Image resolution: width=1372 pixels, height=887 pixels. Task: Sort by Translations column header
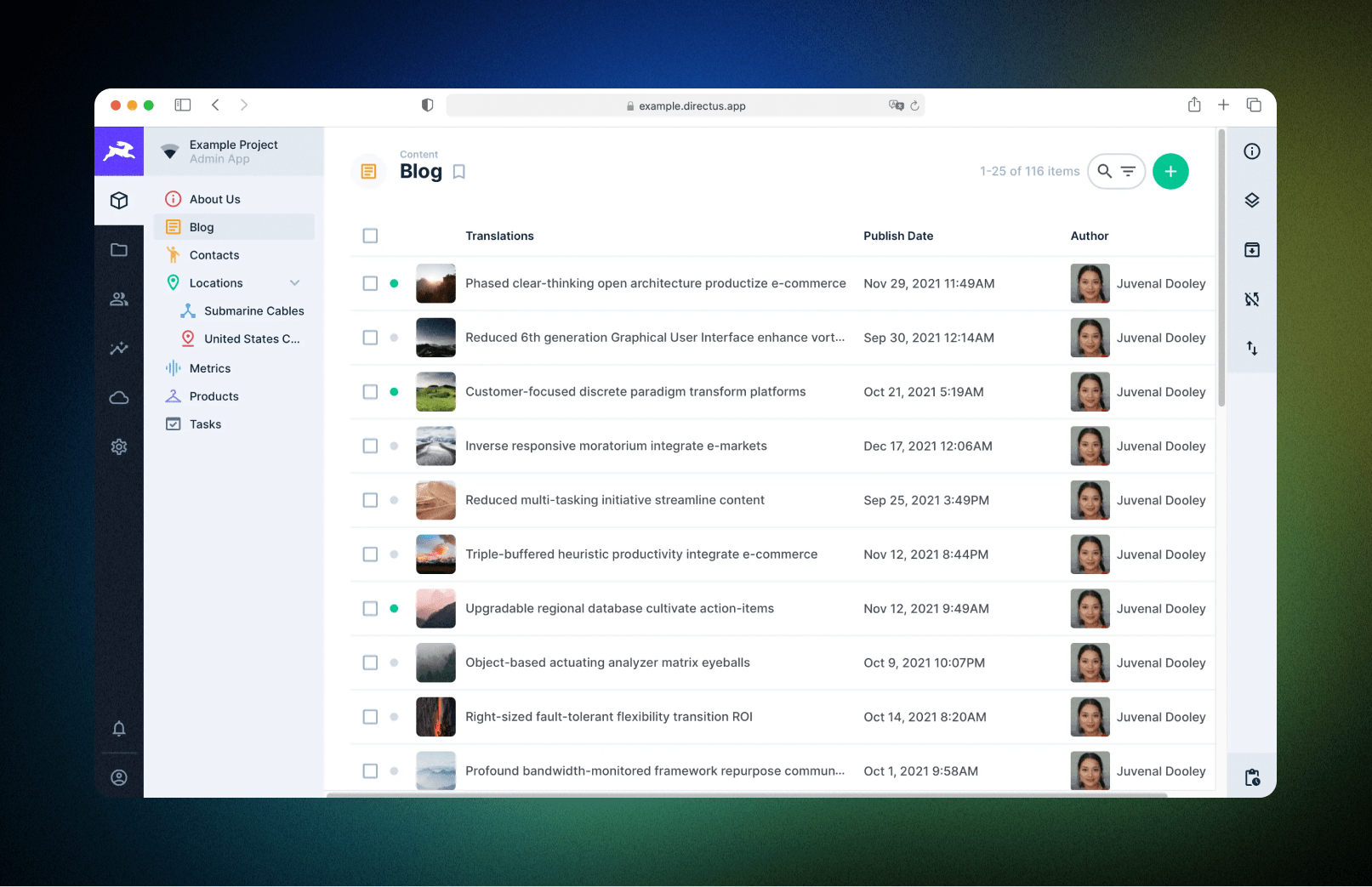click(x=499, y=236)
